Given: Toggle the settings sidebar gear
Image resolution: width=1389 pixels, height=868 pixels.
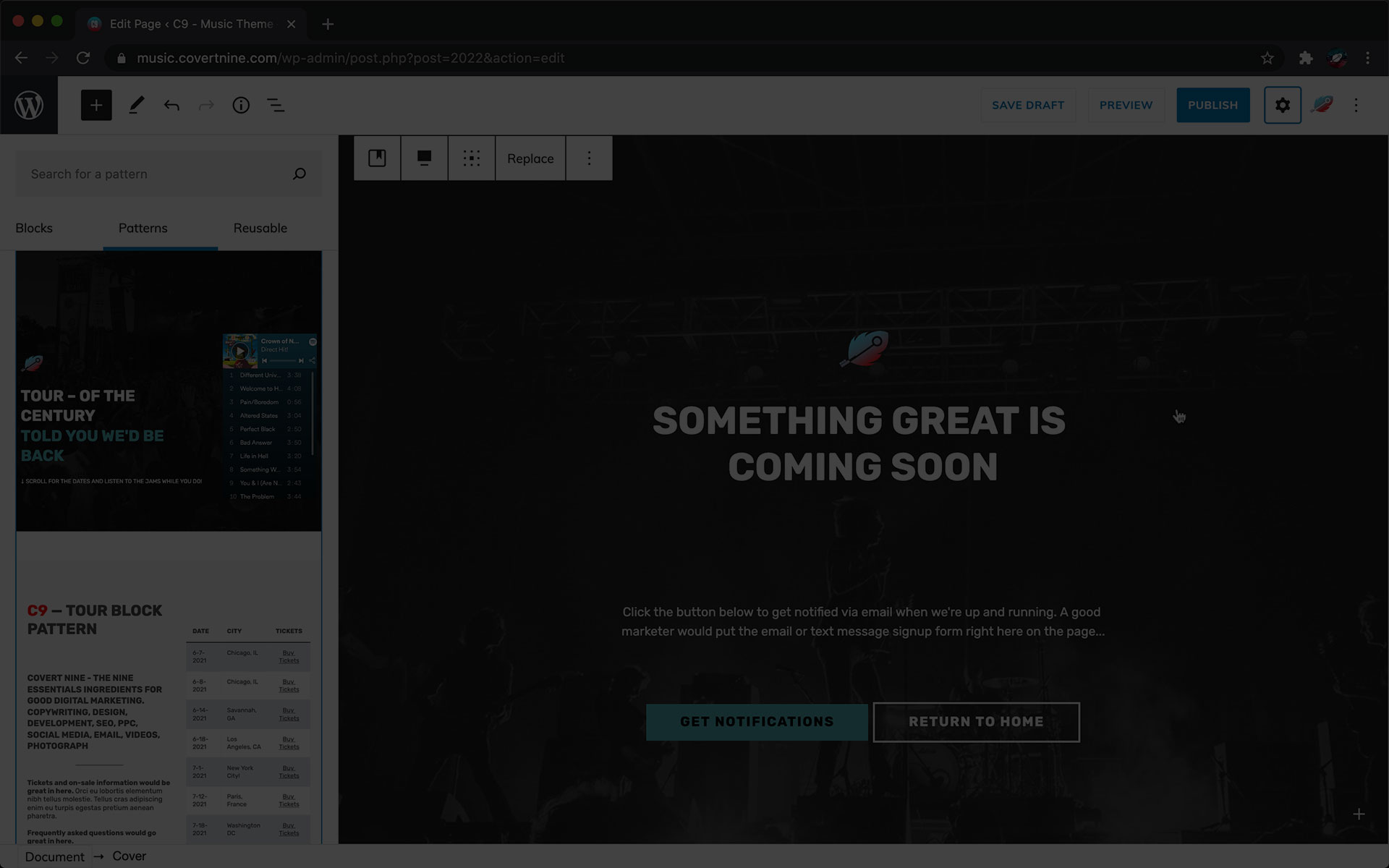Looking at the screenshot, I should click(1282, 105).
